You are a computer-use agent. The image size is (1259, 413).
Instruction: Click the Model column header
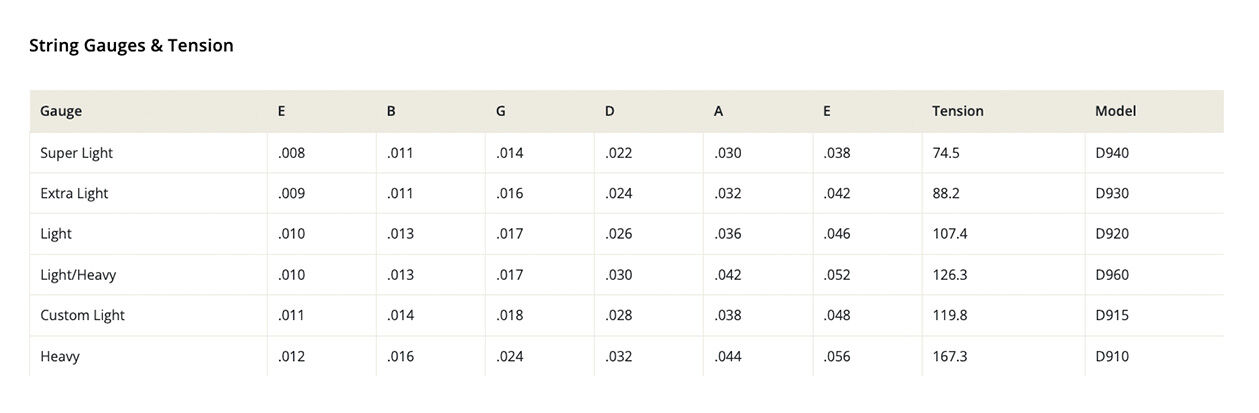click(x=1115, y=111)
